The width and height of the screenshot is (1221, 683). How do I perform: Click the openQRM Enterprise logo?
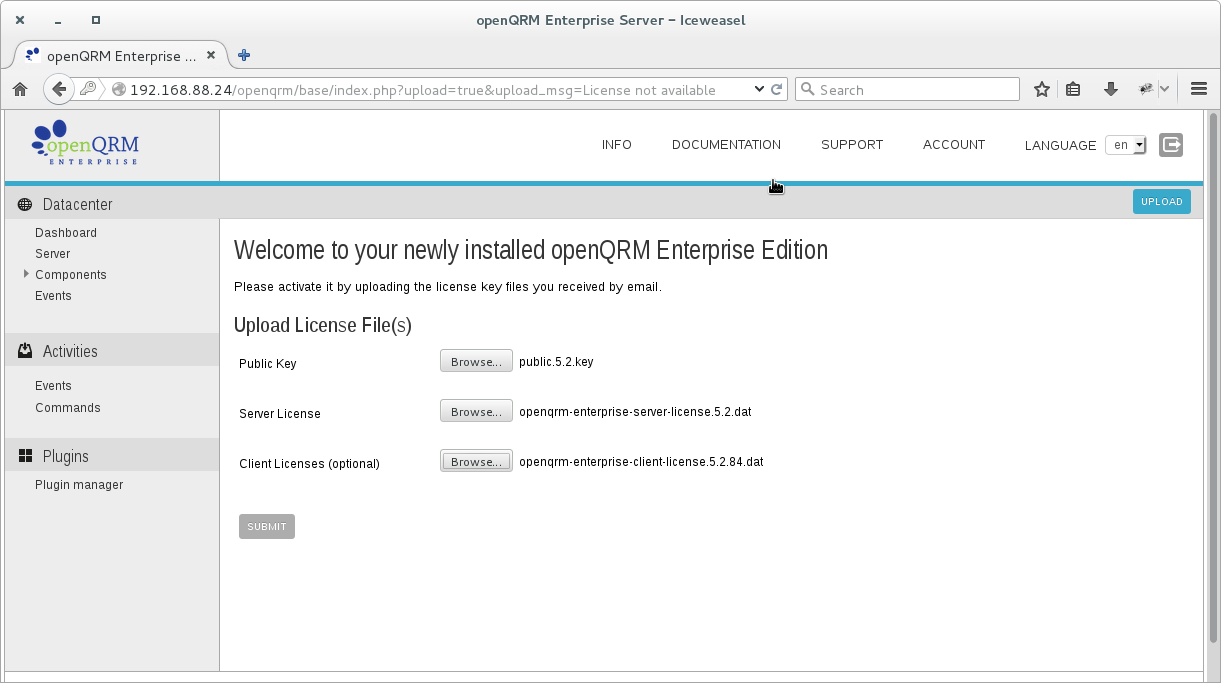(85, 143)
